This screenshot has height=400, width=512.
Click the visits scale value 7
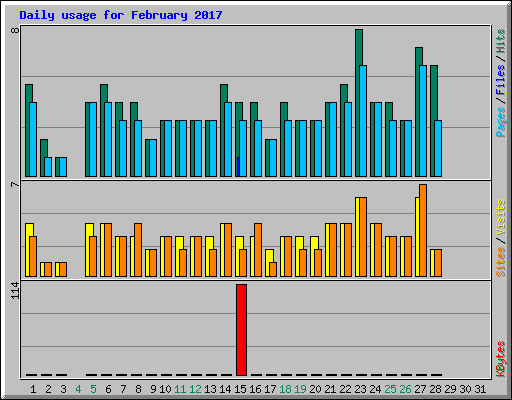(x=15, y=184)
